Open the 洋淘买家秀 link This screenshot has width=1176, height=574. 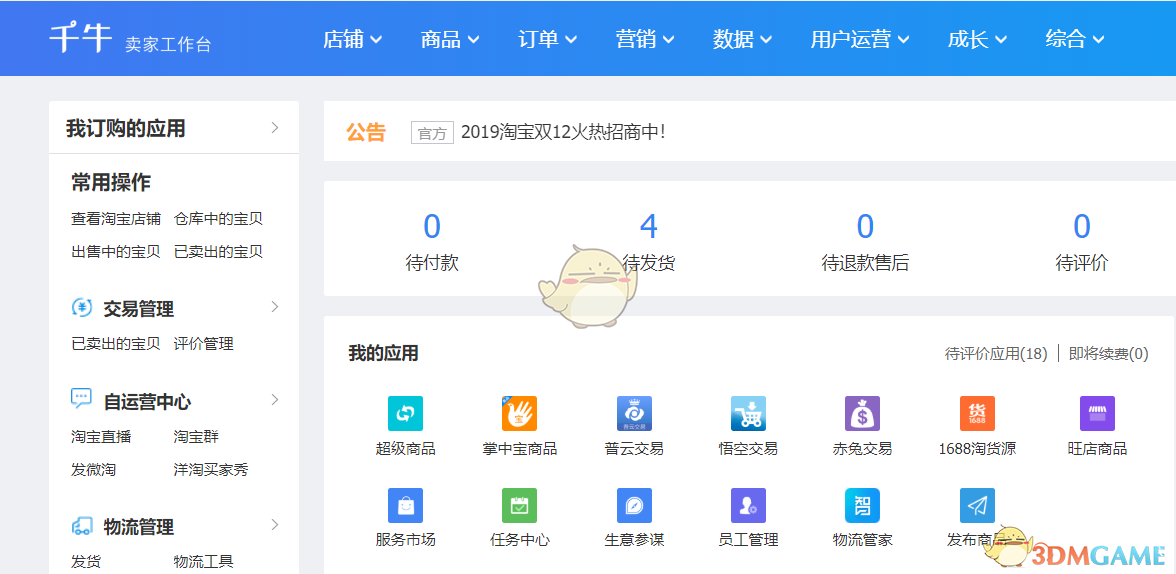click(211, 470)
